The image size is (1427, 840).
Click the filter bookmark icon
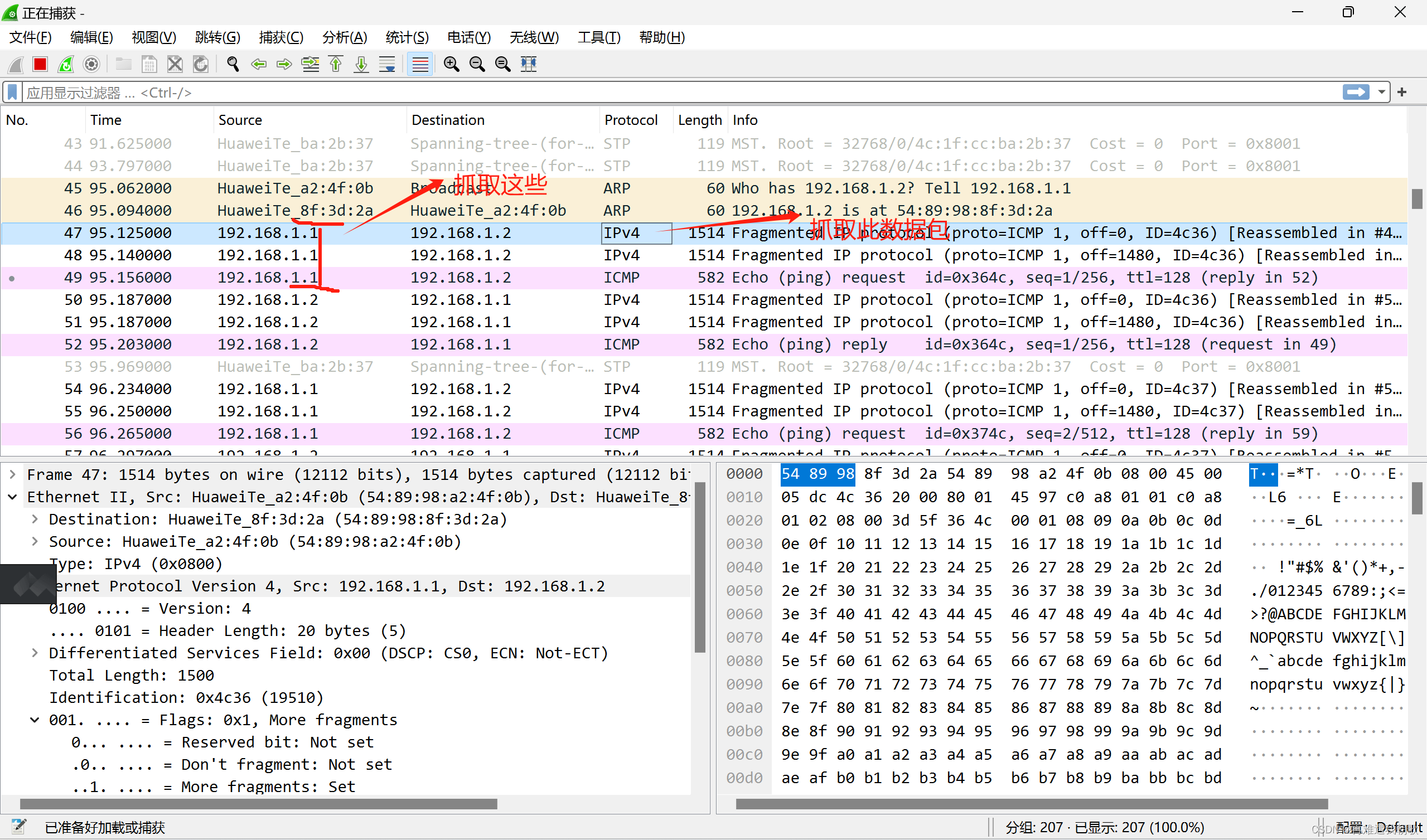12,93
